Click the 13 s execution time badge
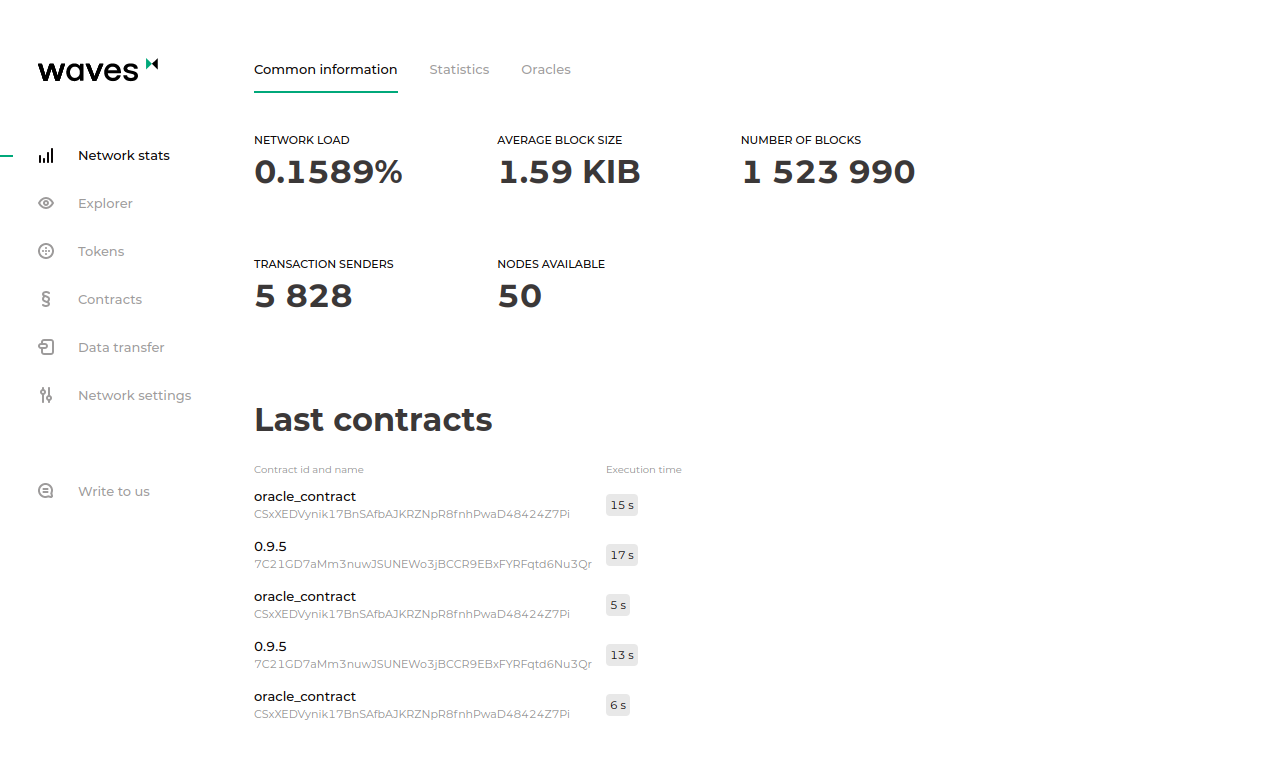This screenshot has width=1275, height=769. coord(621,655)
